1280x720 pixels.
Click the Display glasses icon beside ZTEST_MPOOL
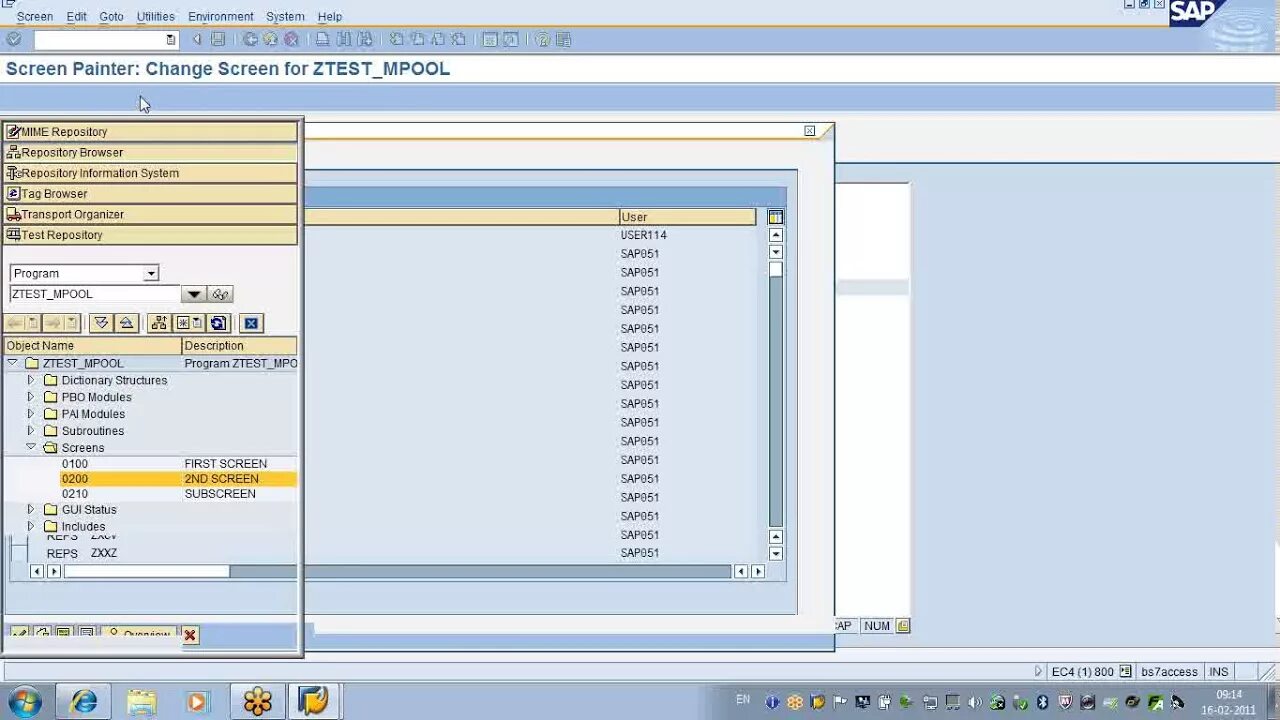point(221,294)
